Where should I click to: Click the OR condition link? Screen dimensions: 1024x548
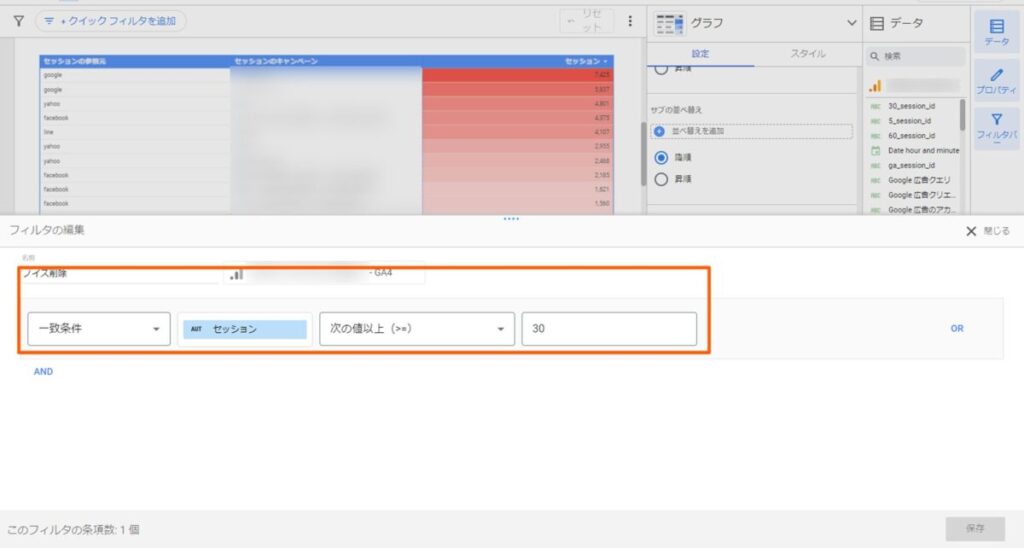click(957, 328)
